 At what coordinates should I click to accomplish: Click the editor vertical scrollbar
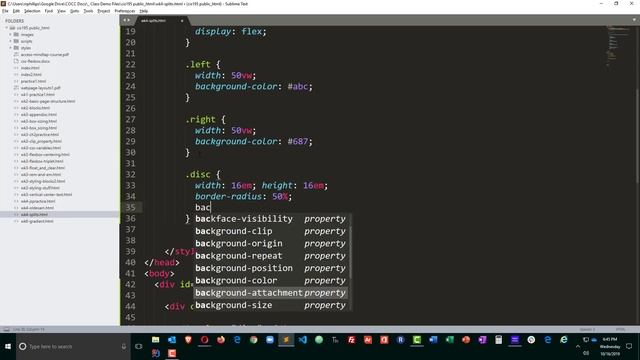pyautogui.click(x=637, y=135)
